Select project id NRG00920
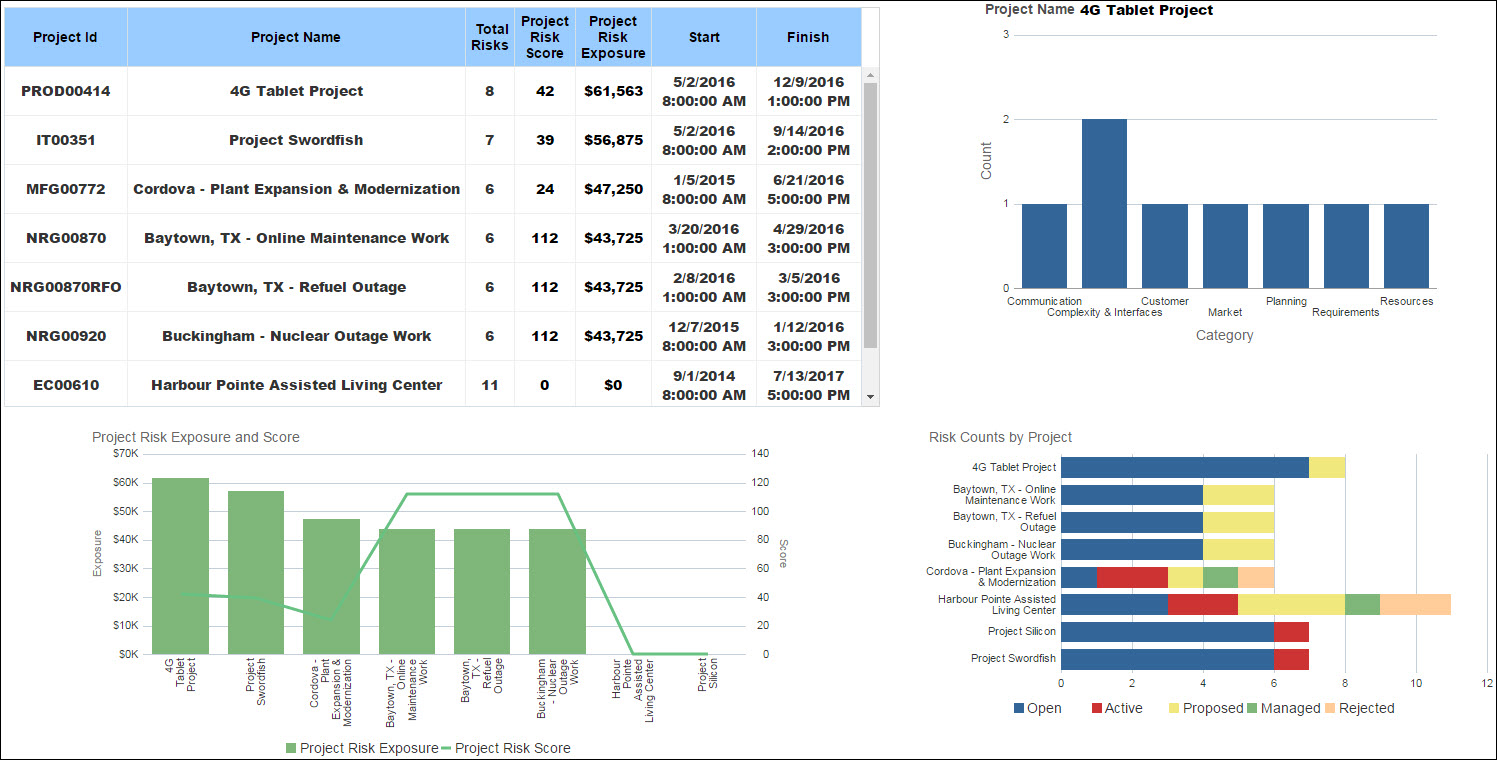 click(66, 336)
